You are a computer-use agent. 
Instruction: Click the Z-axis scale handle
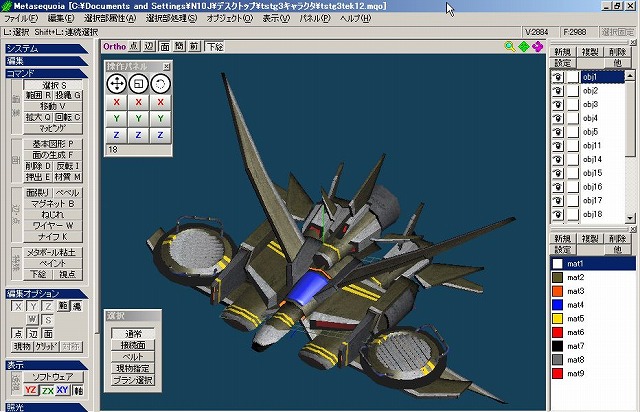pos(138,135)
